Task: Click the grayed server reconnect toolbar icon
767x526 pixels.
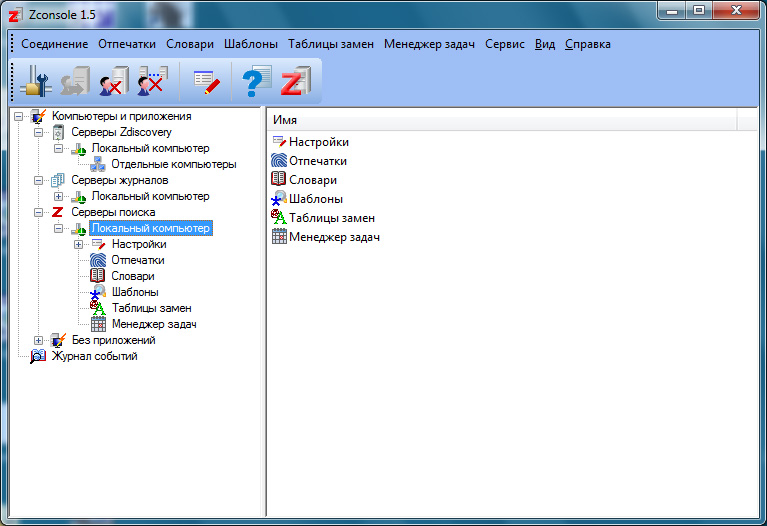Action: [75, 81]
